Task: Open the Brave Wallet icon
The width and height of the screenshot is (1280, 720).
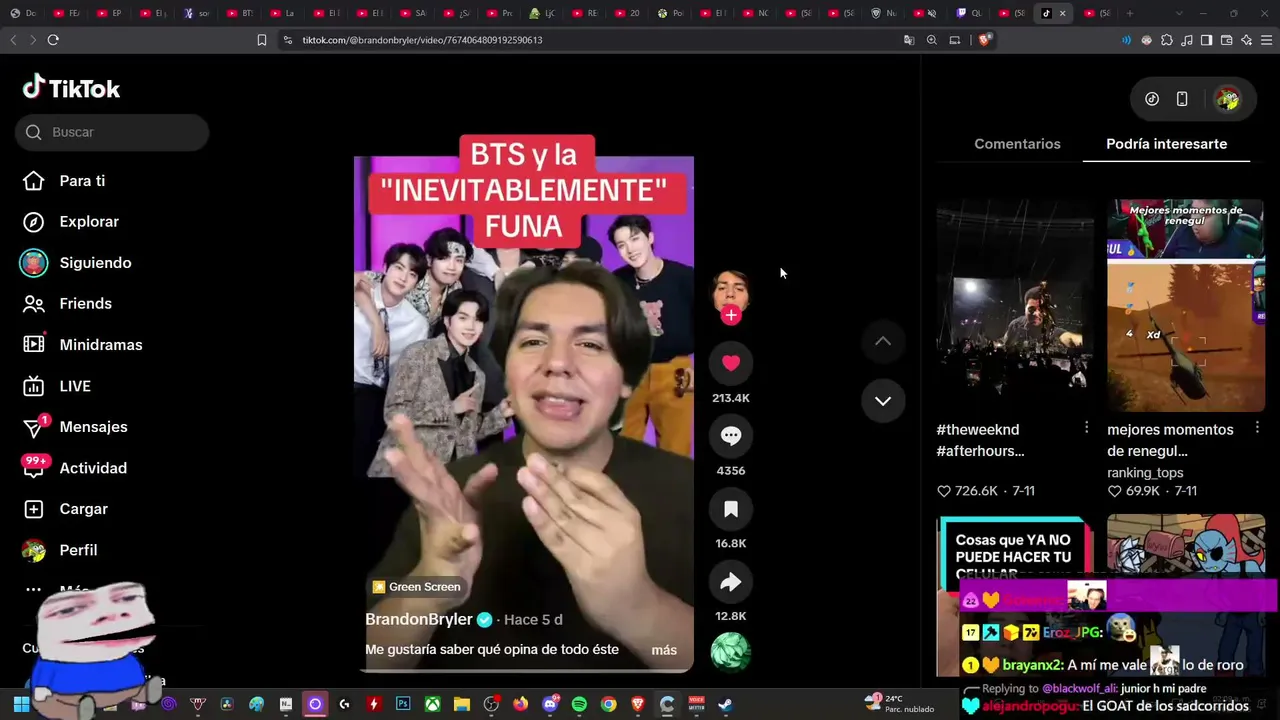Action: (x=1227, y=40)
